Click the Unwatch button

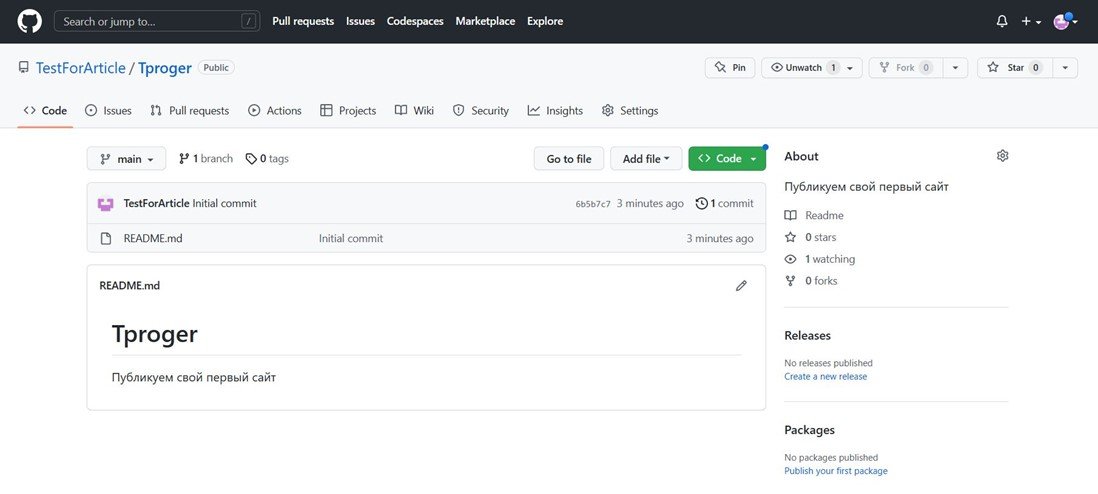(803, 68)
